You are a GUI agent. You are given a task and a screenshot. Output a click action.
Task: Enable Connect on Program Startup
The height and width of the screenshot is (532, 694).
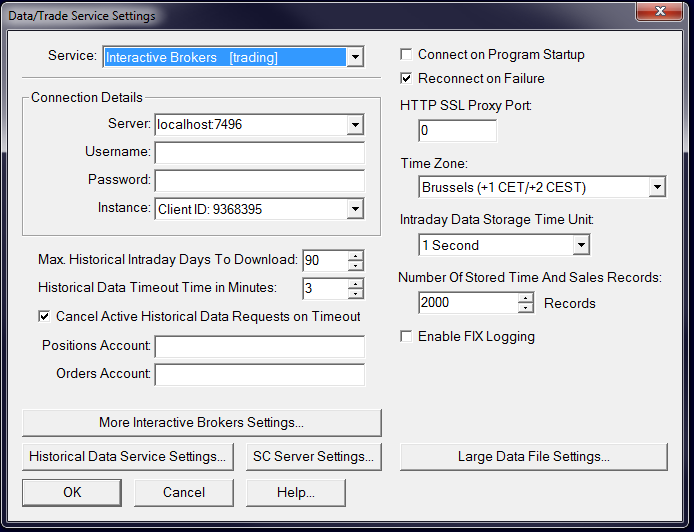tap(406, 55)
